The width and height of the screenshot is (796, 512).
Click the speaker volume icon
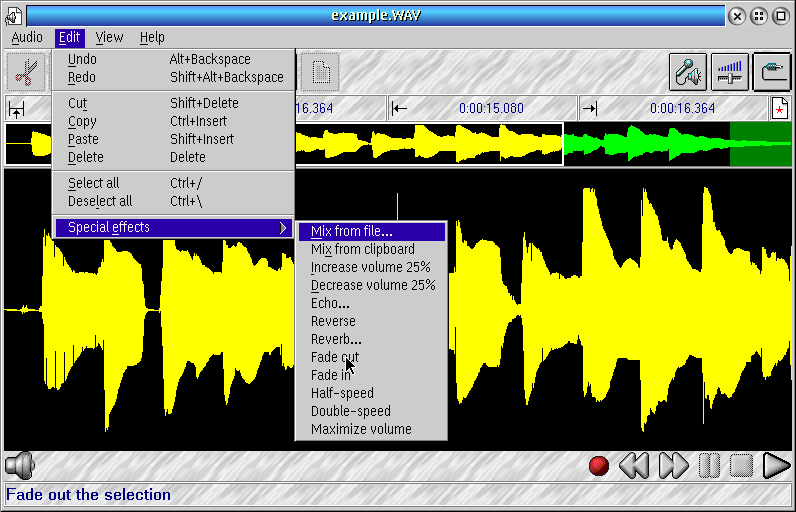point(20,465)
